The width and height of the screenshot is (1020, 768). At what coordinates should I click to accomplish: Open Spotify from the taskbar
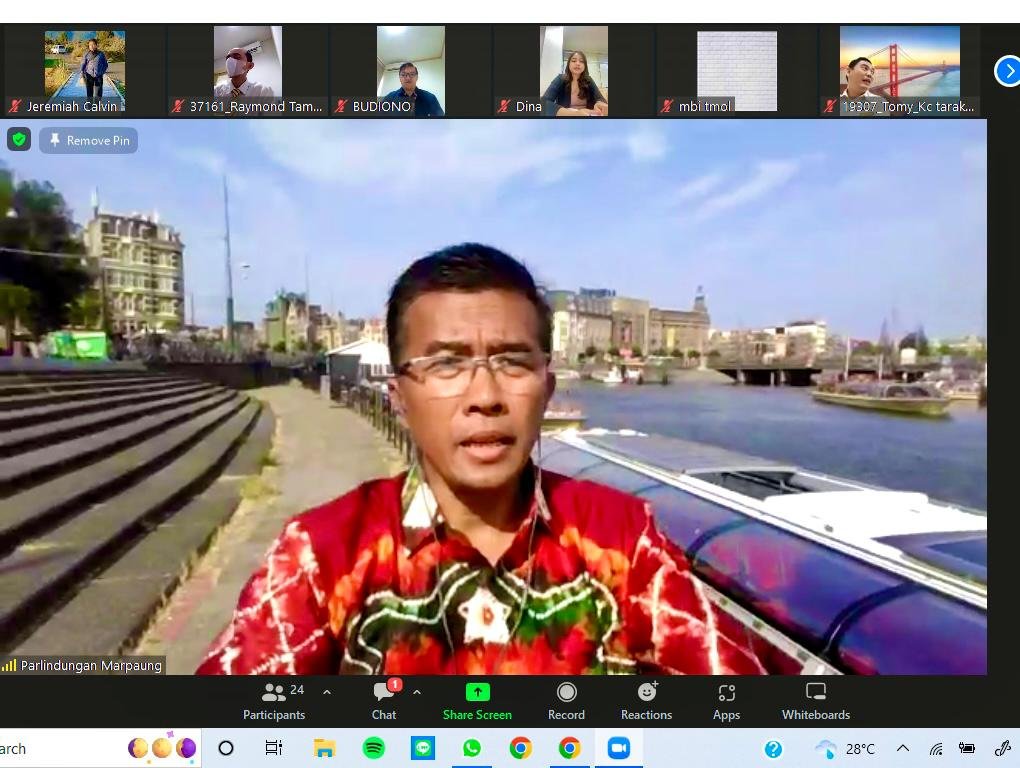click(x=374, y=749)
